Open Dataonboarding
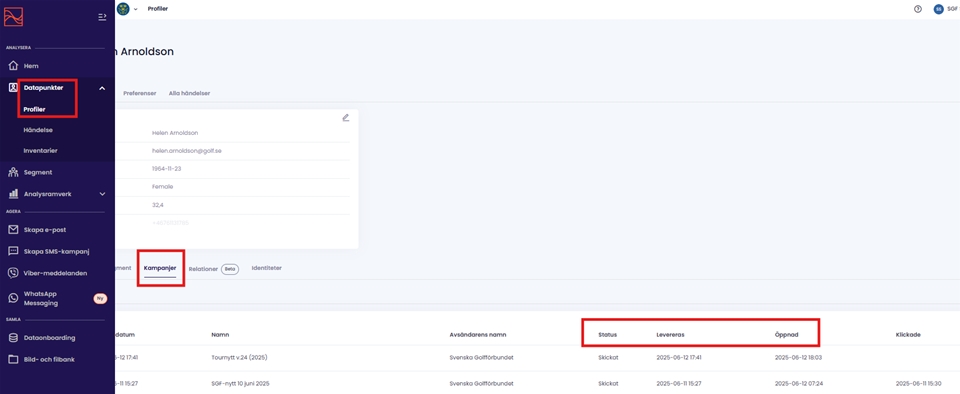 pos(50,337)
